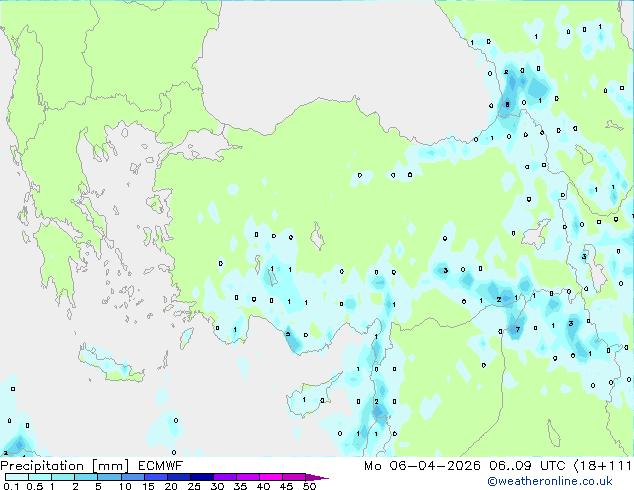Click the legend tick label "25"
The width and height of the screenshot is (634, 490).
(194, 486)
